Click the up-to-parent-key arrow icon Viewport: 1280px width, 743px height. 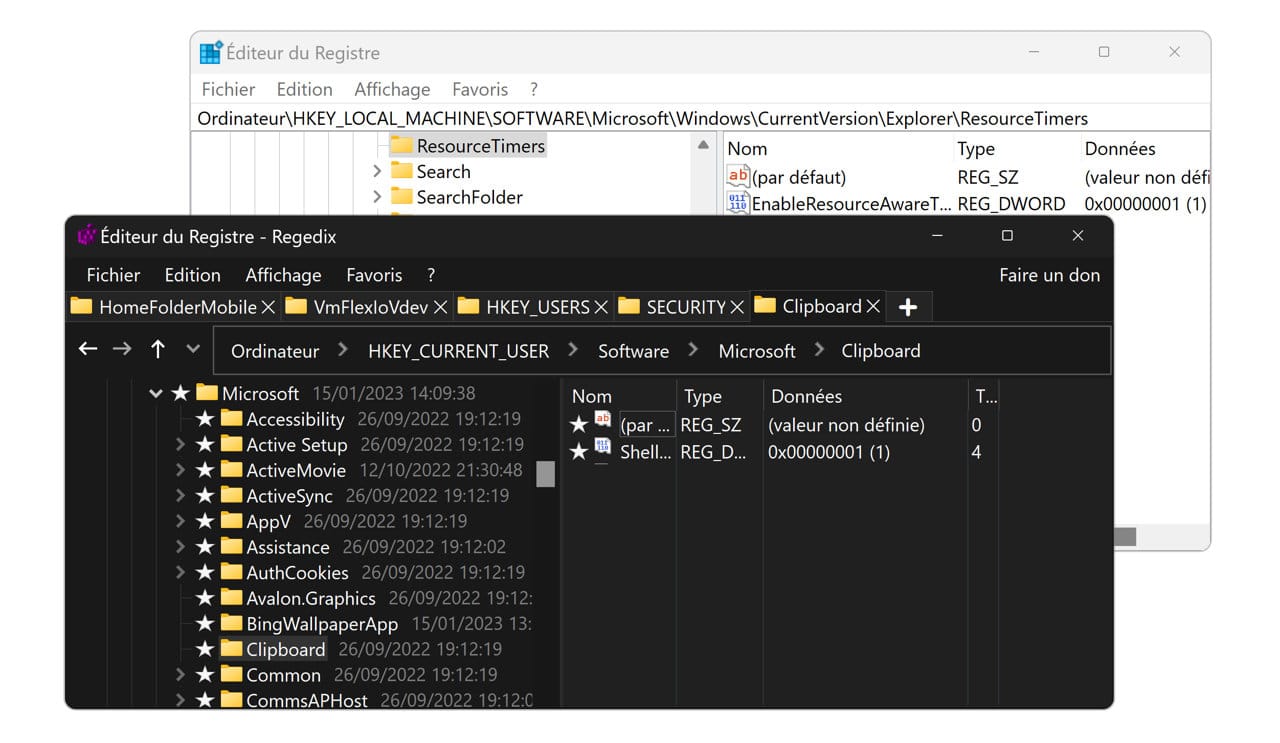(157, 349)
